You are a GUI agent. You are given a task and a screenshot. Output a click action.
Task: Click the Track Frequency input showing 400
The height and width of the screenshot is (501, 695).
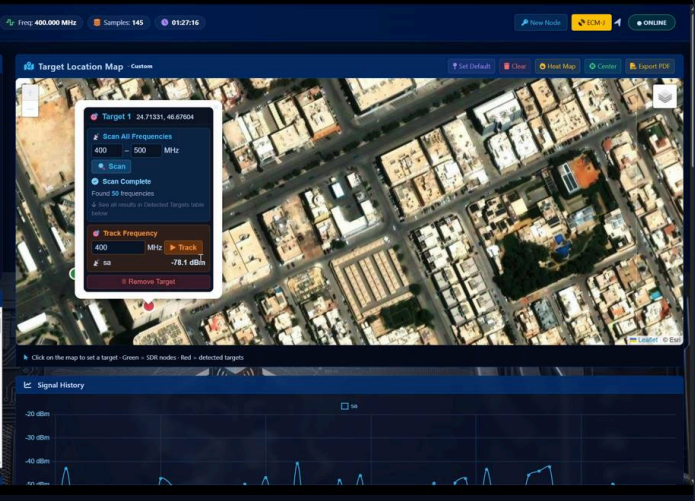point(117,247)
